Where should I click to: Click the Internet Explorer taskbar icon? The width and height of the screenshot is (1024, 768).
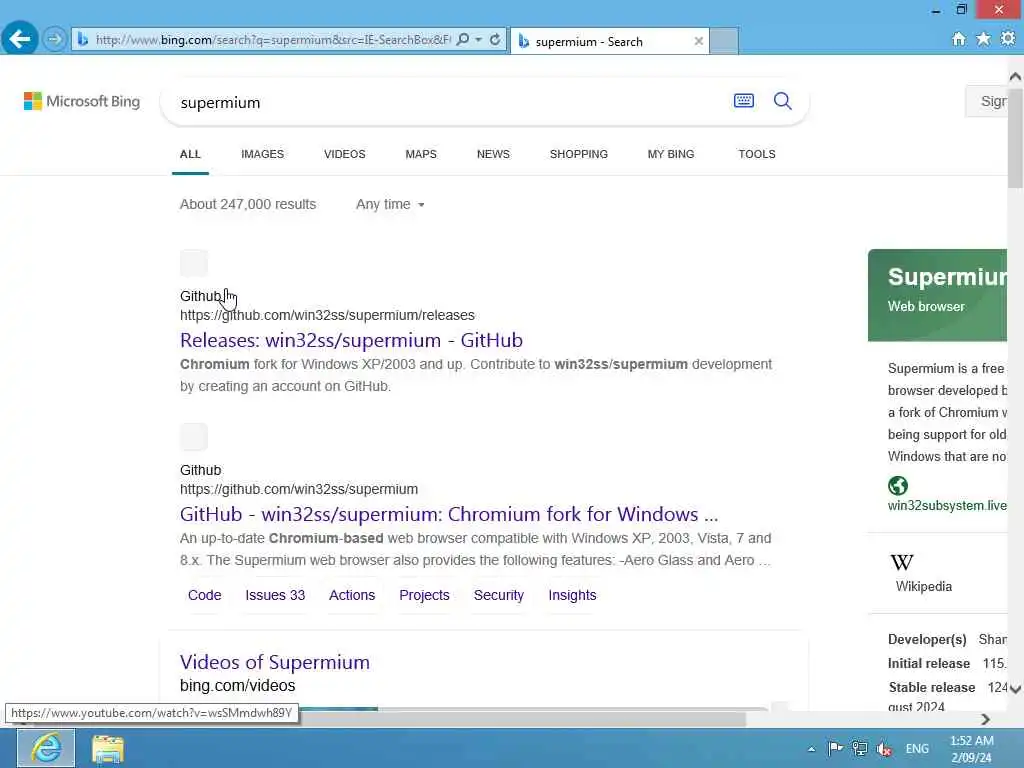46,748
